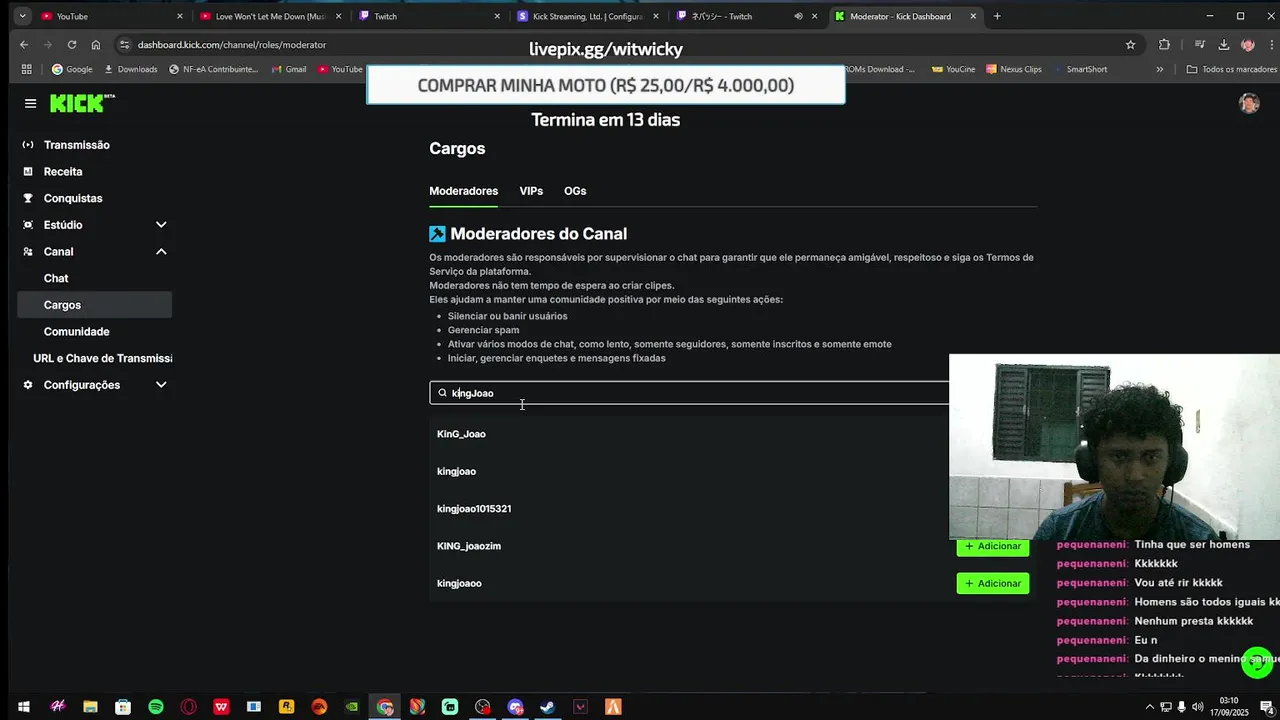1280x720 pixels.
Task: Click the Transmissão broadcast icon
Action: pyautogui.click(x=28, y=145)
